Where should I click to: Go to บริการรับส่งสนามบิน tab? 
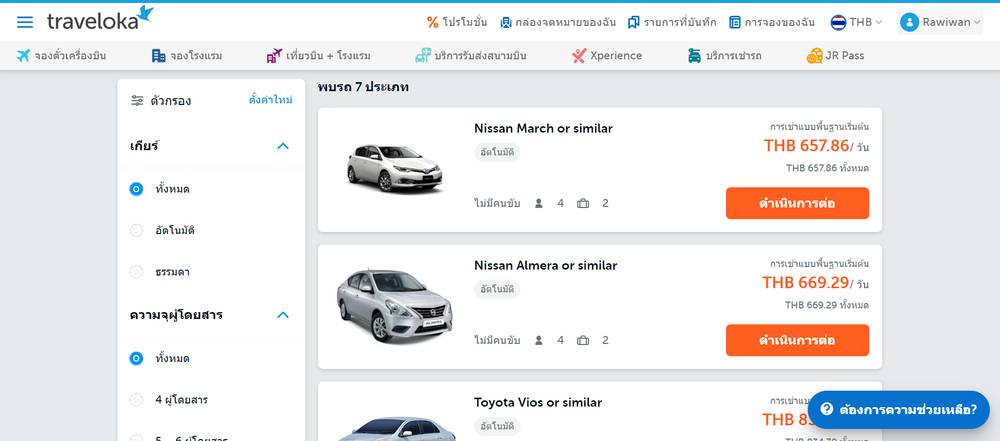(x=471, y=56)
